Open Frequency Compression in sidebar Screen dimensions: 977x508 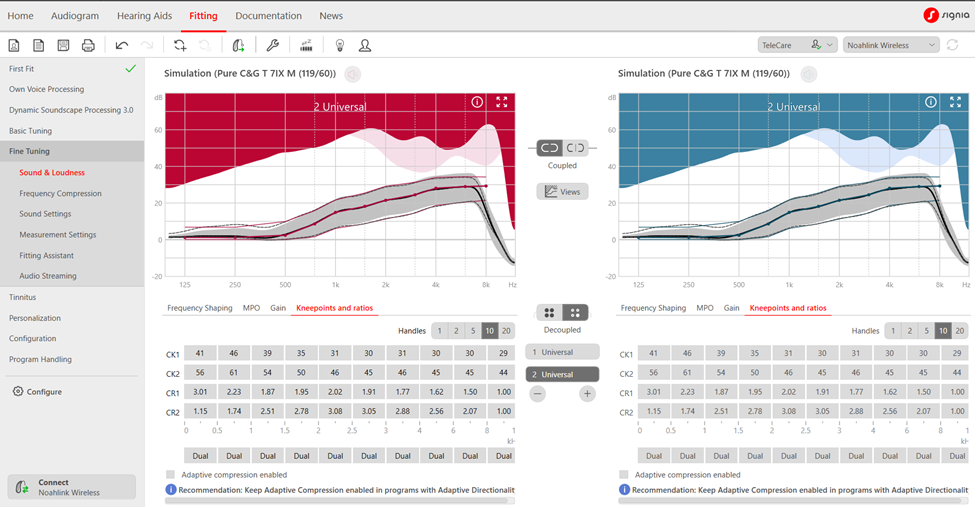60,193
